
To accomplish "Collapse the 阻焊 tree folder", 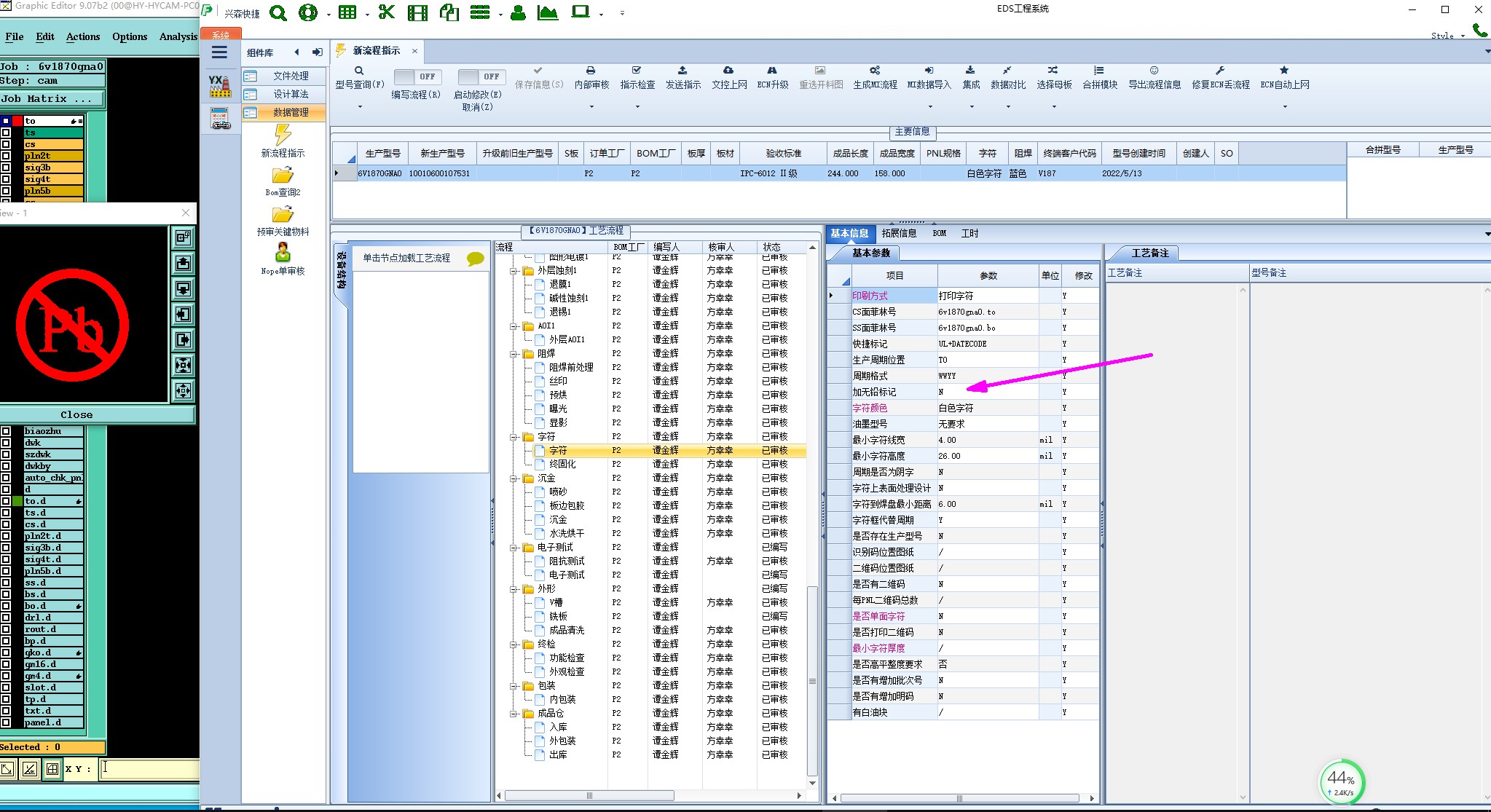I will click(x=514, y=354).
